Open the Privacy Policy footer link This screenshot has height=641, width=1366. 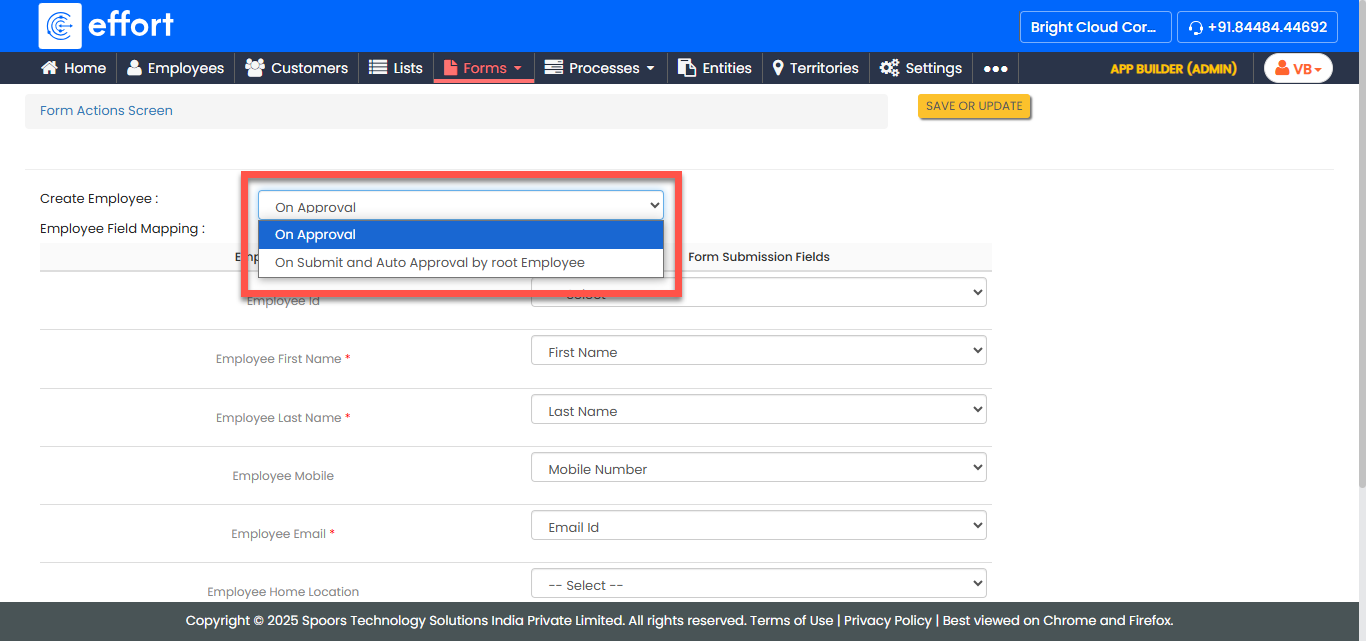coord(887,621)
